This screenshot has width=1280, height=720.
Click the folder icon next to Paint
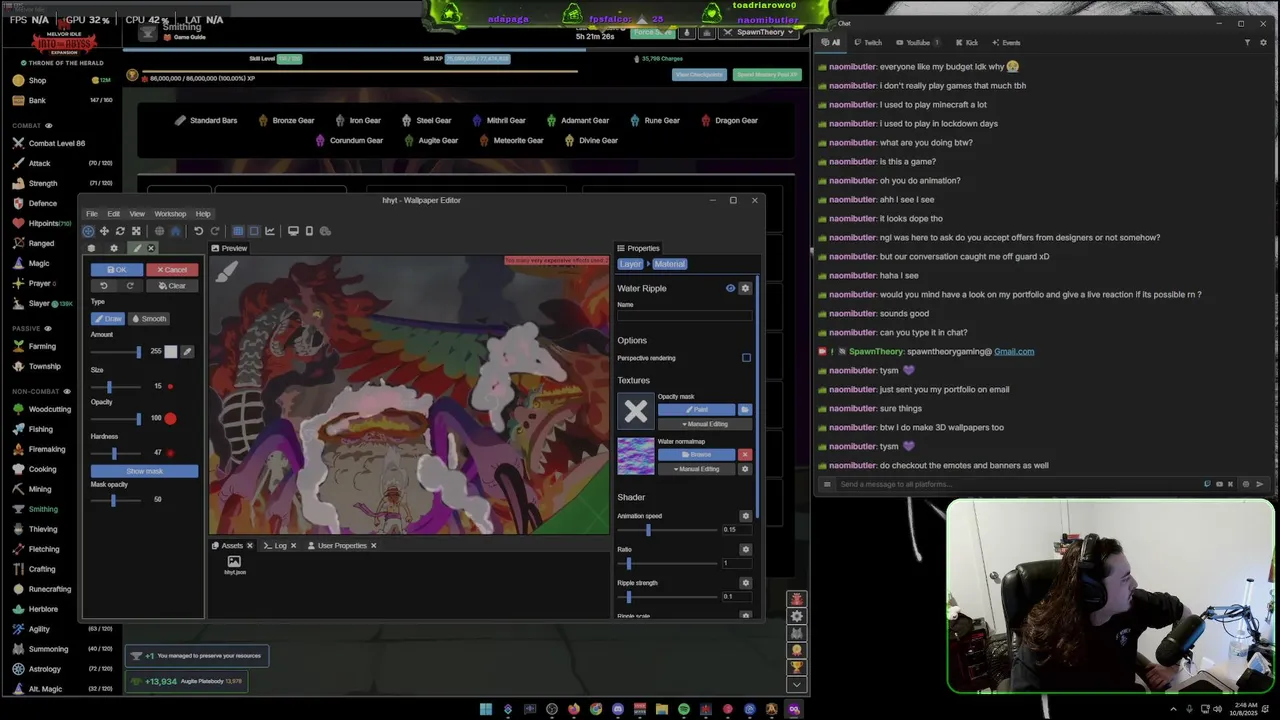[744, 410]
